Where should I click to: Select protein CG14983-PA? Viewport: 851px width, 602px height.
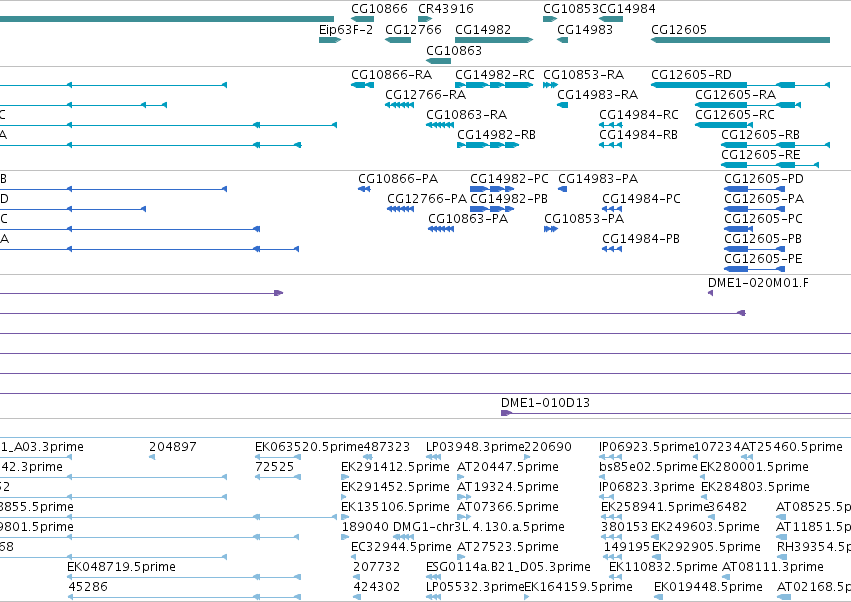(598, 179)
